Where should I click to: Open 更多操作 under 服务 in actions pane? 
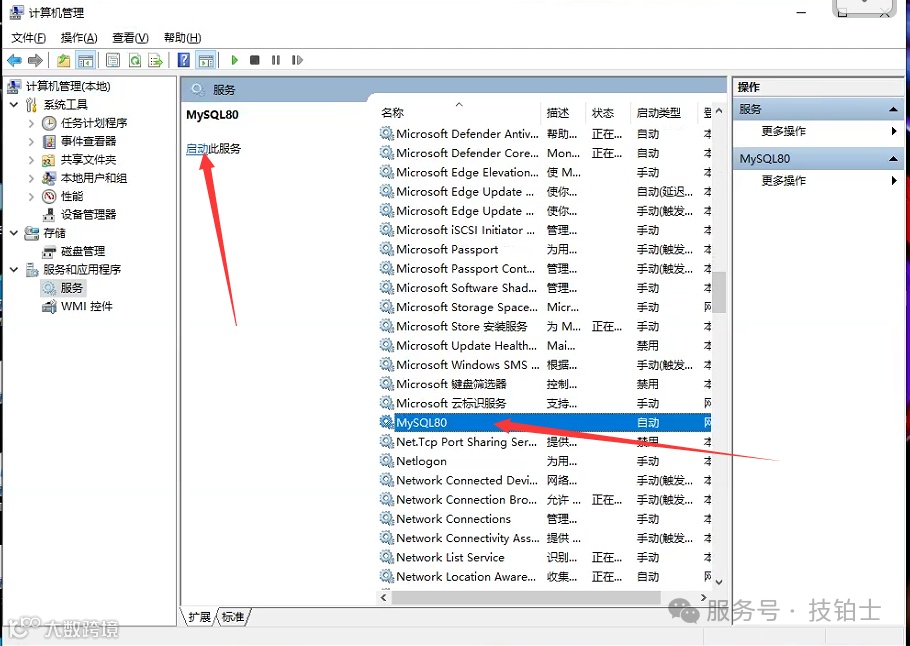point(783,131)
